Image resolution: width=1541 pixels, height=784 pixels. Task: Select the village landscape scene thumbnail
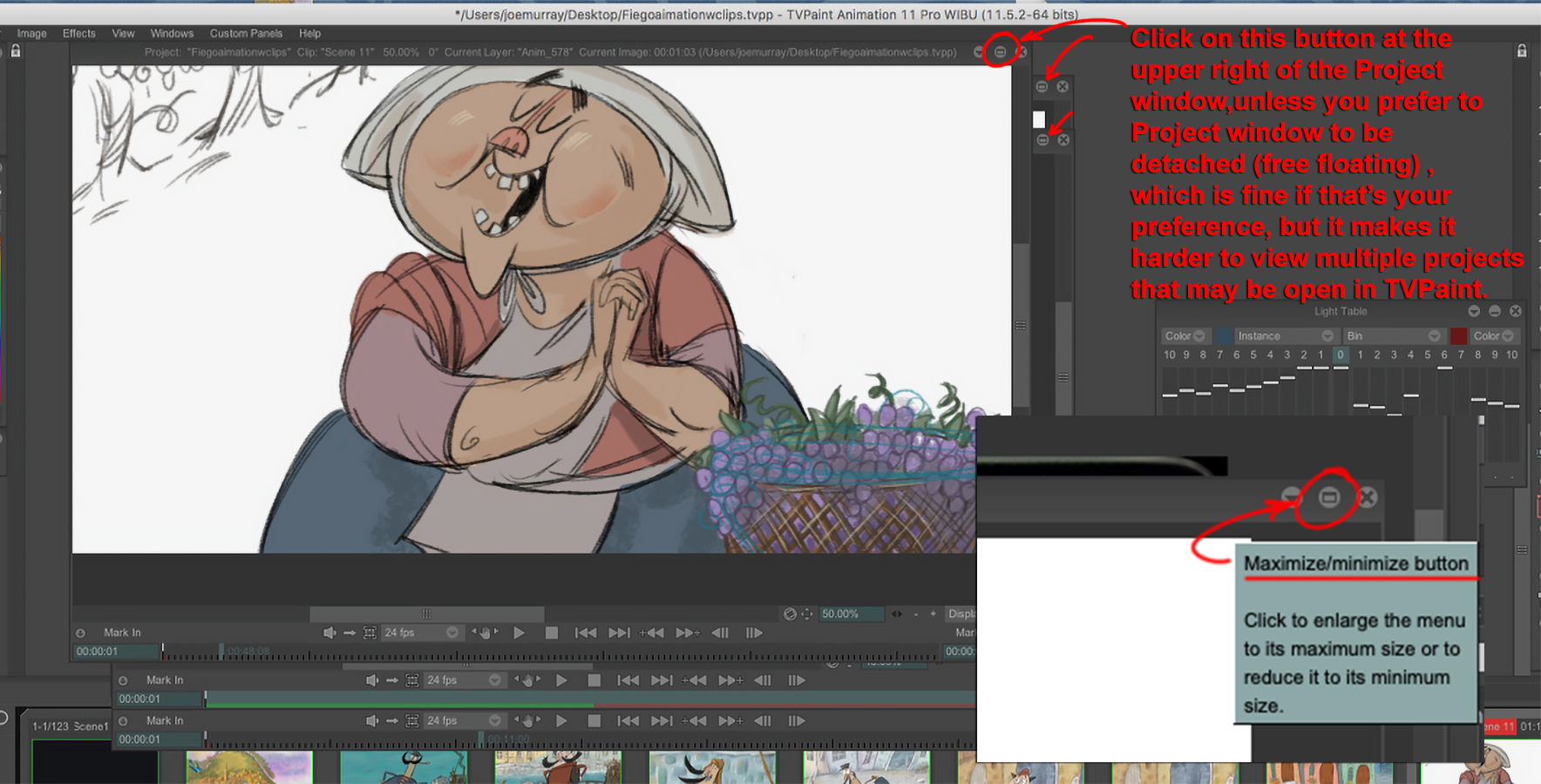click(x=249, y=768)
